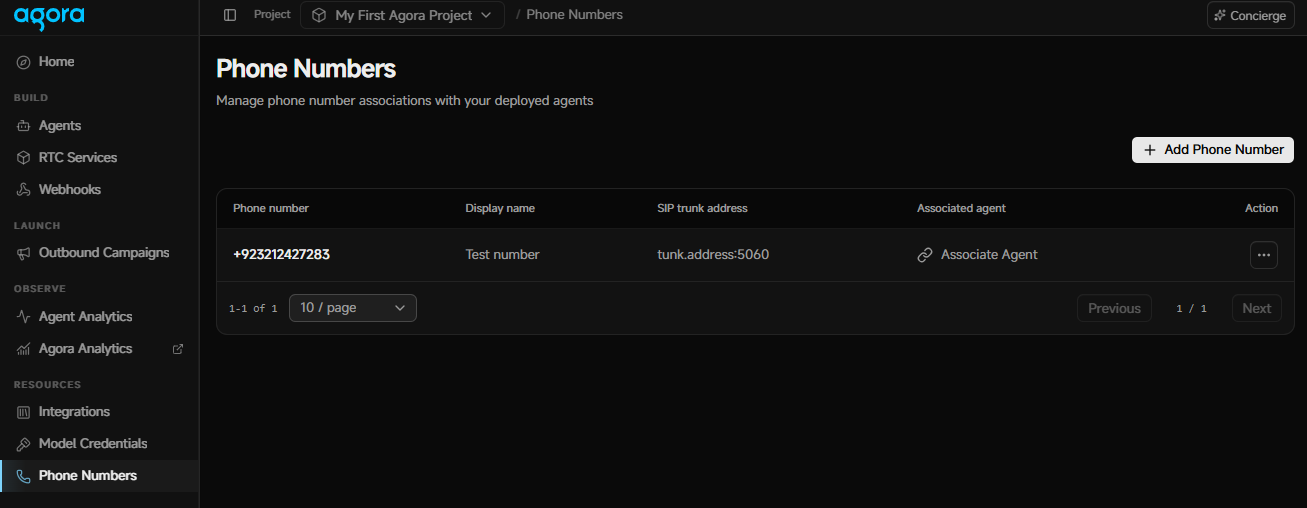This screenshot has height=508, width=1307.
Task: Click the Add Phone Number button
Action: pos(1213,150)
